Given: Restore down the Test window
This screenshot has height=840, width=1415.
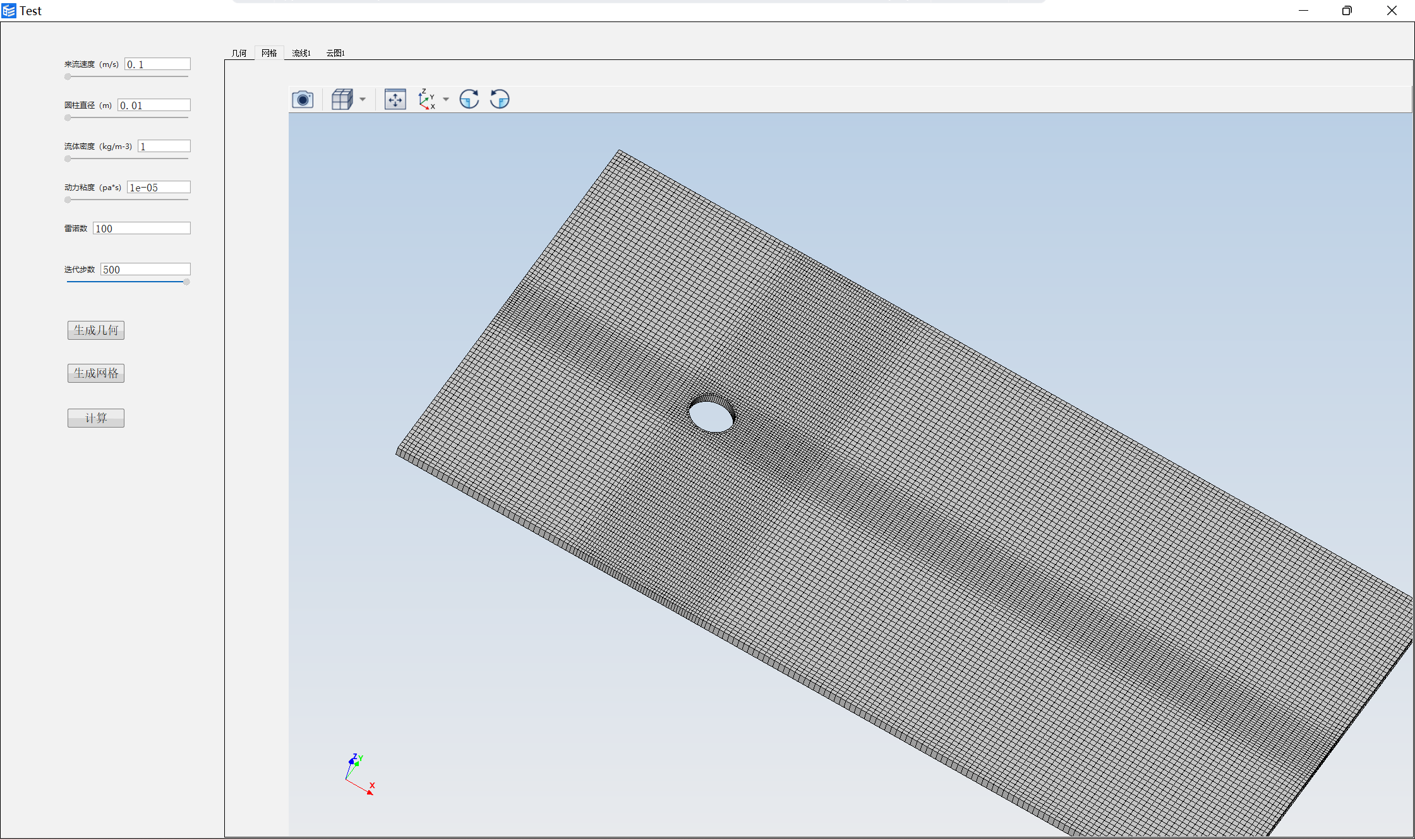Looking at the screenshot, I should (x=1347, y=11).
